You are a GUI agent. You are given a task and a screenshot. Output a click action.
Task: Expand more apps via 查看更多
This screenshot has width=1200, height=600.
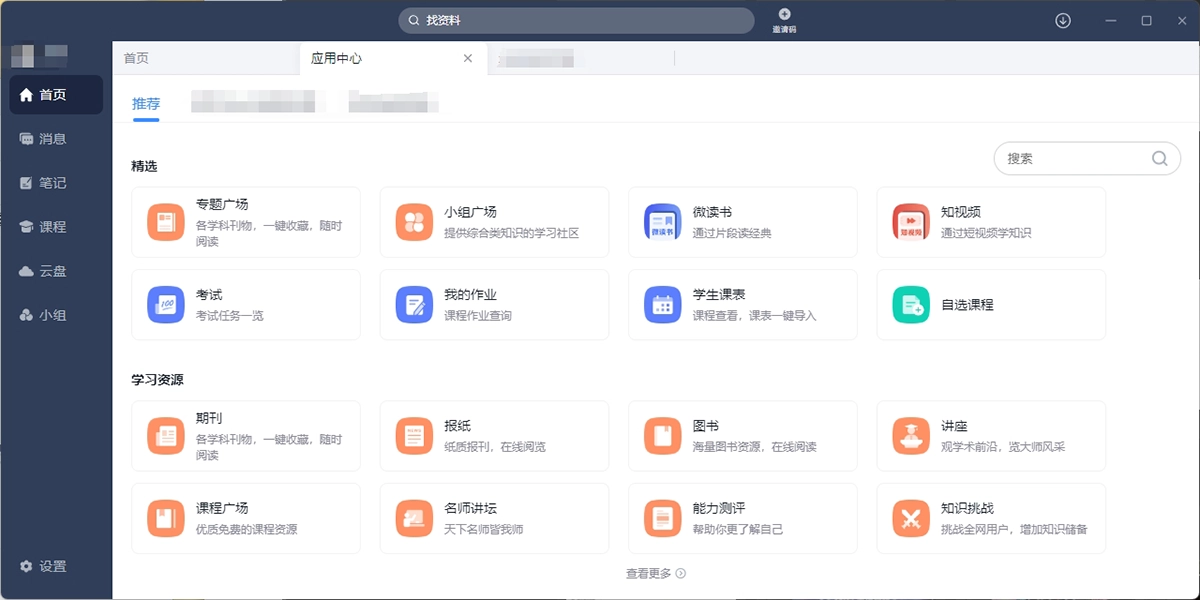(x=655, y=573)
